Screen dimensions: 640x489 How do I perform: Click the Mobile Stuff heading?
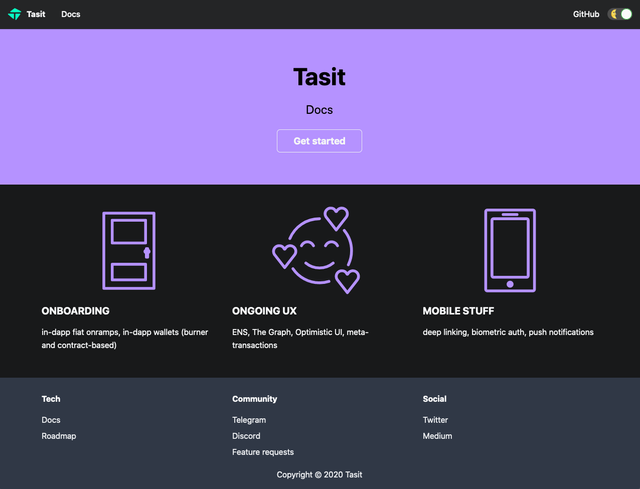click(x=458, y=311)
